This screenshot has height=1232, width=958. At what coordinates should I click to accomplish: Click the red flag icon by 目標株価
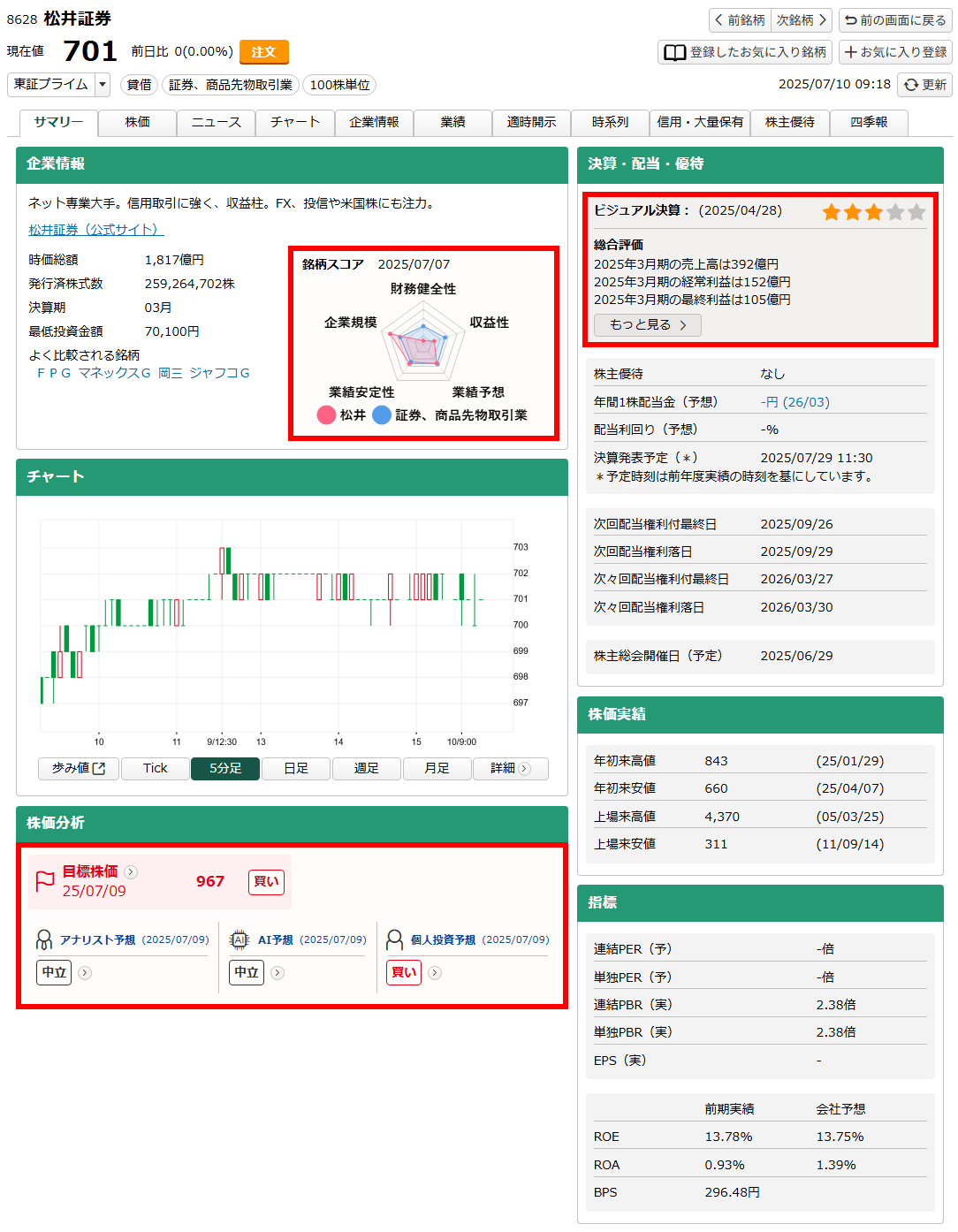coord(45,881)
